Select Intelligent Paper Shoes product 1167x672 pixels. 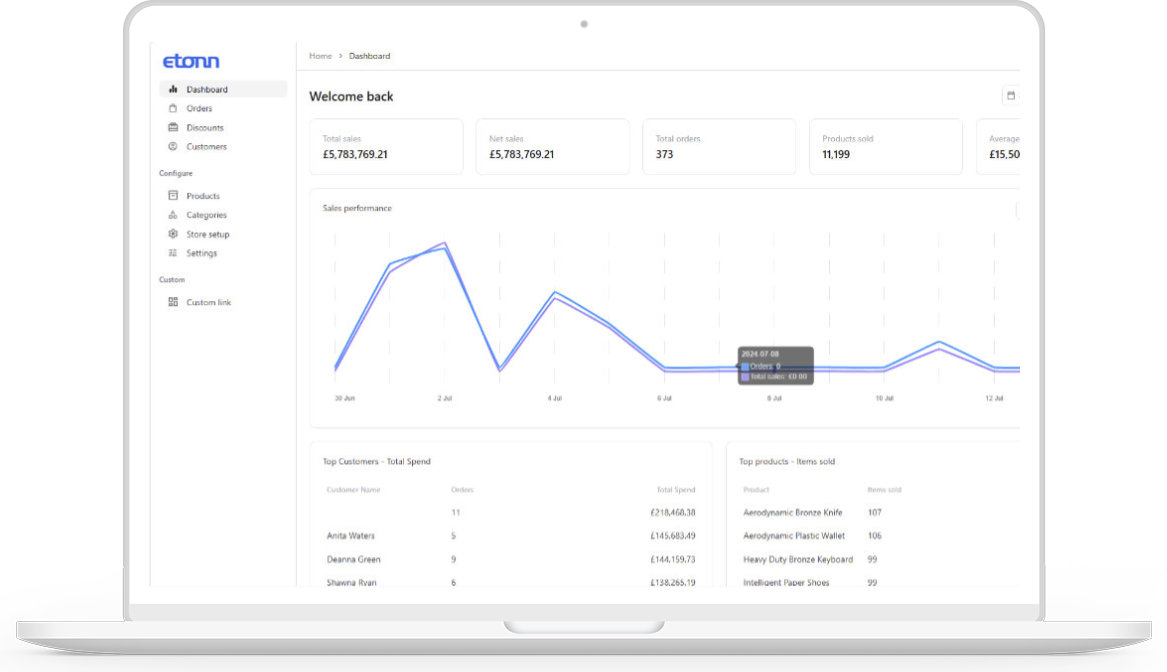[786, 583]
